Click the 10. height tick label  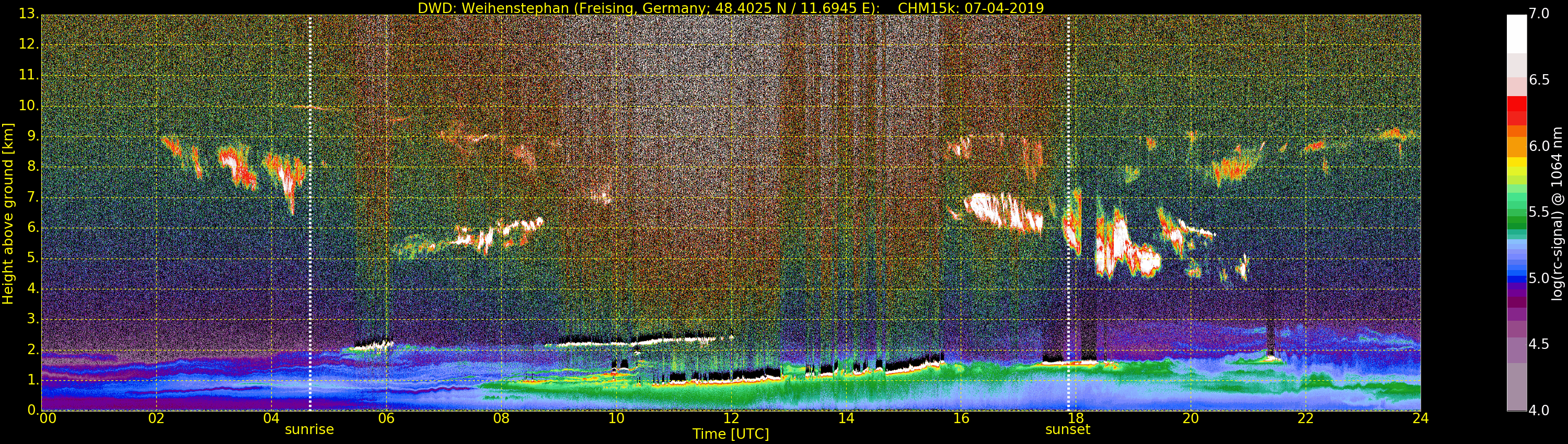point(29,106)
